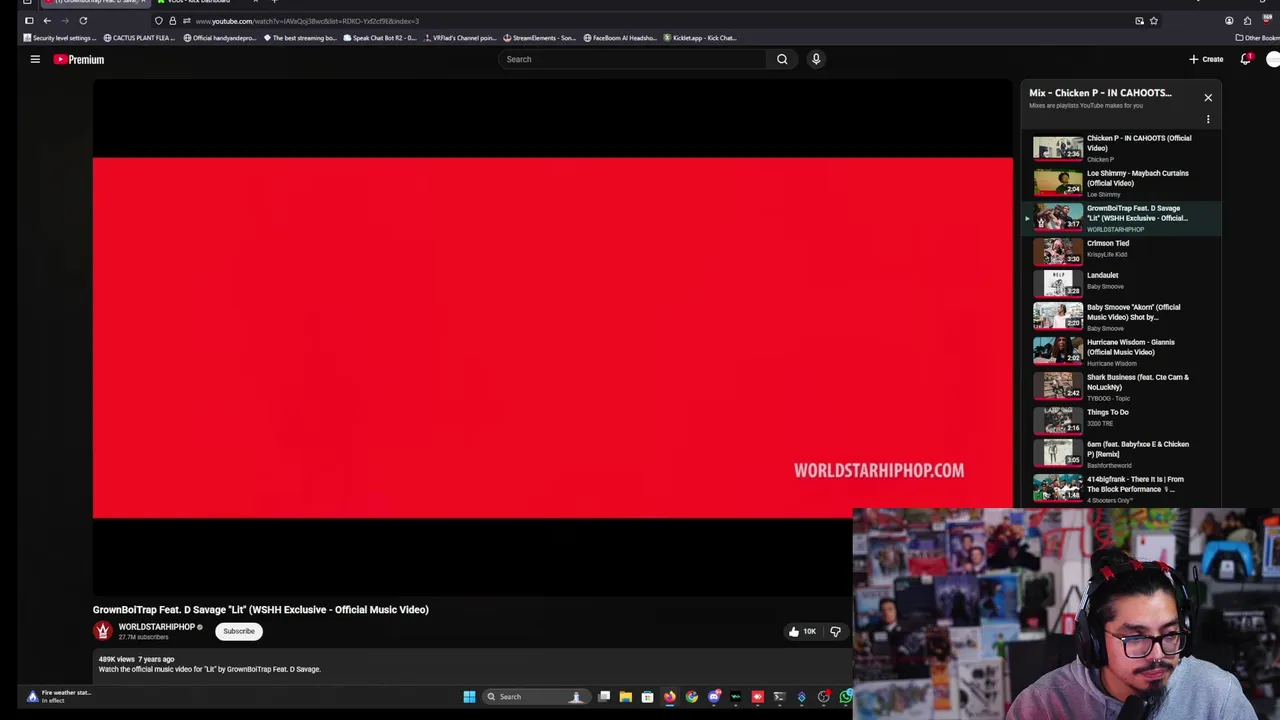Open File Explorer from the taskbar
This screenshot has height=720, width=1280.
625,697
